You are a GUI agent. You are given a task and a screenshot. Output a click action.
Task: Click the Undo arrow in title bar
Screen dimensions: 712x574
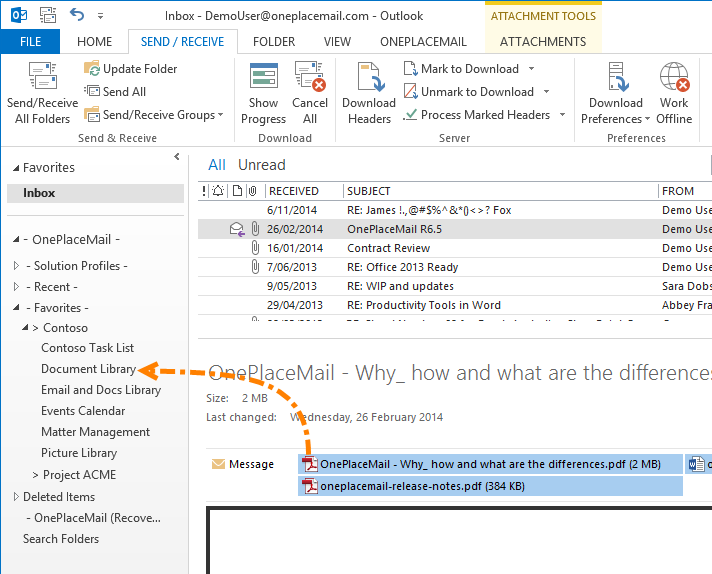pos(78,14)
